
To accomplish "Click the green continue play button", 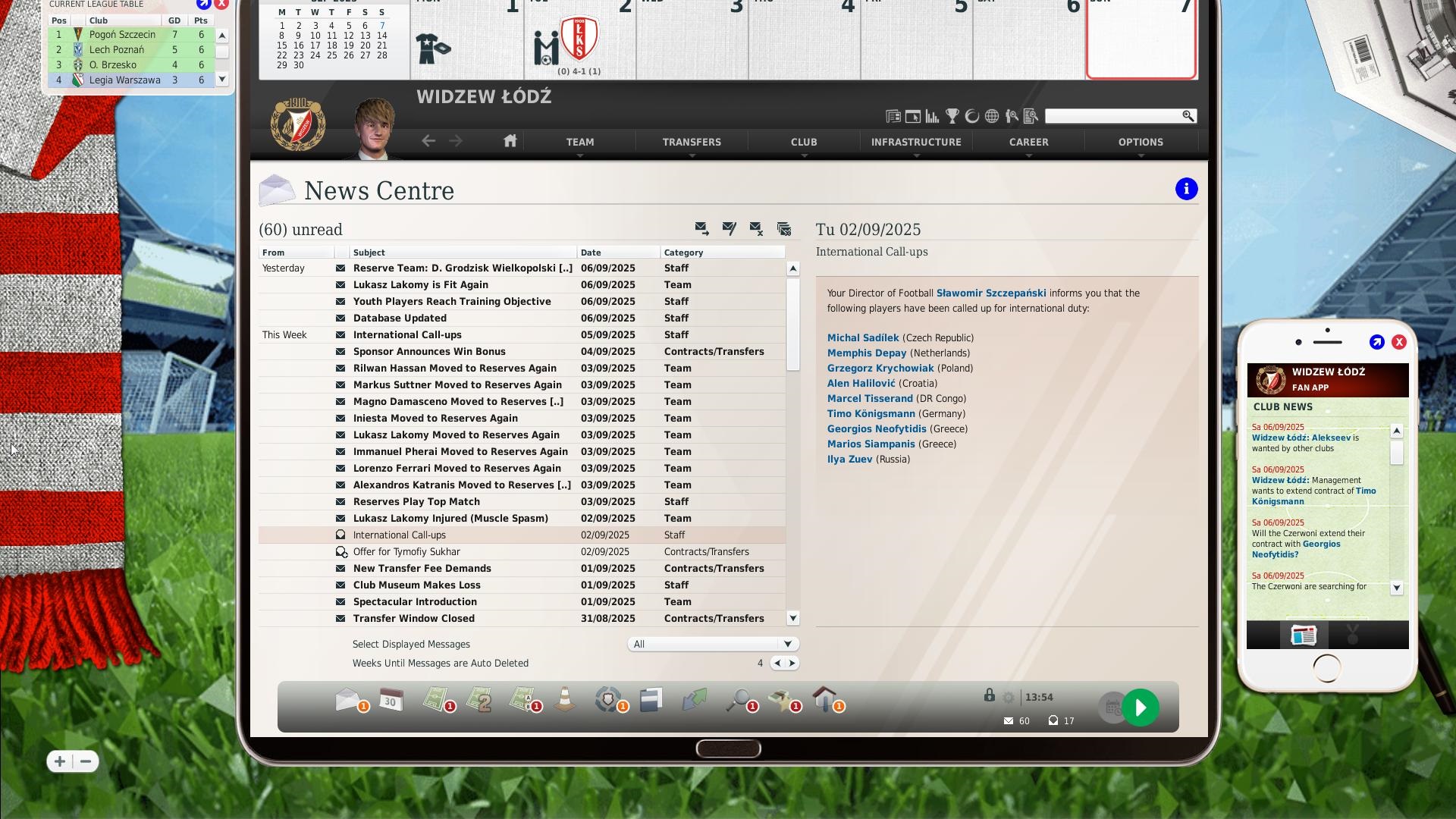I will tap(1141, 708).
